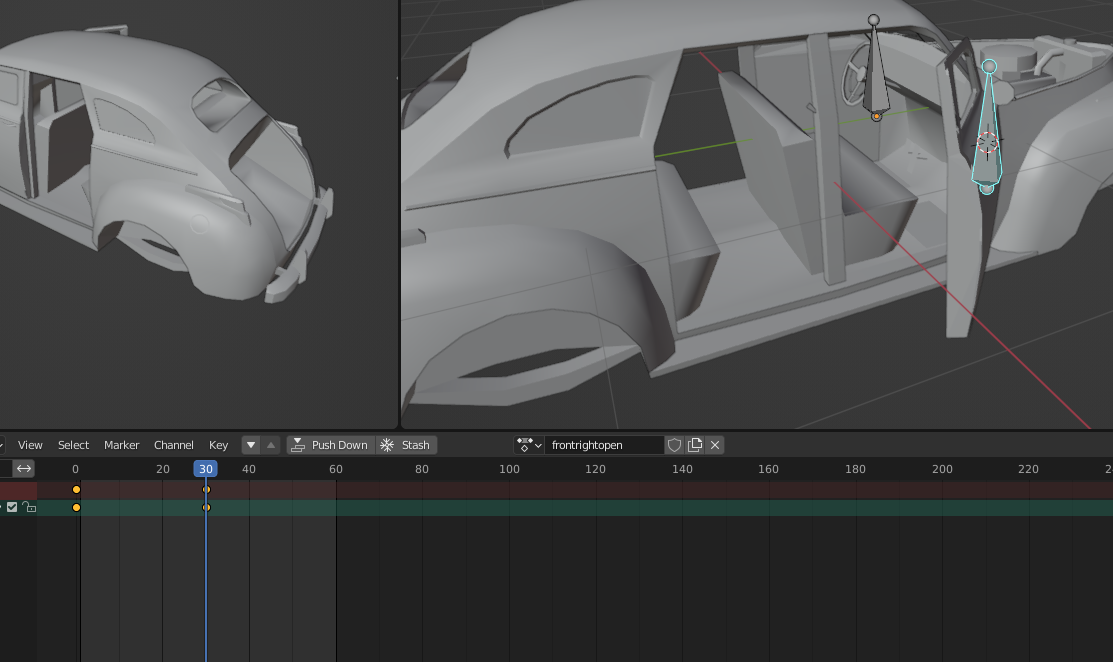Open the Marker menu
Viewport: 1113px width, 662px height.
(121, 445)
